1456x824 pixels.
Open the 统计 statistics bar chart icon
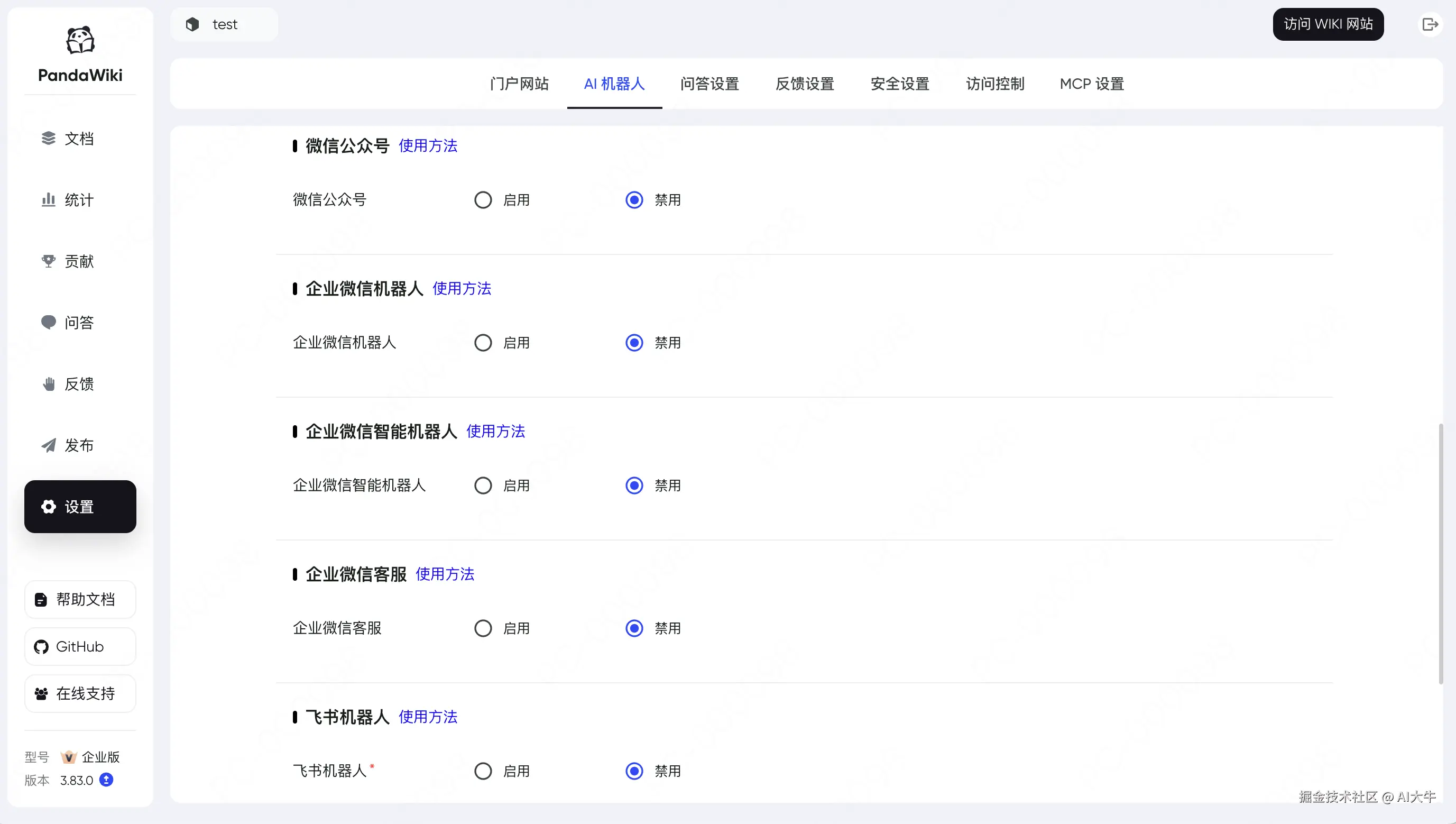[x=49, y=199]
